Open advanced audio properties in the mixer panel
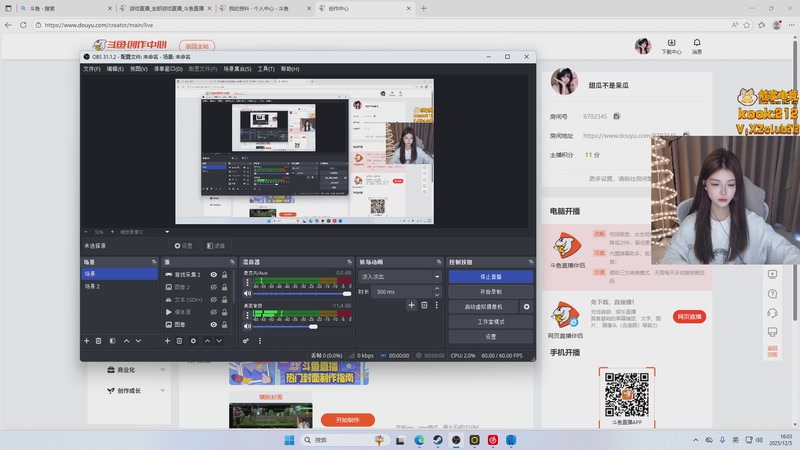800x450 pixels. 246,341
